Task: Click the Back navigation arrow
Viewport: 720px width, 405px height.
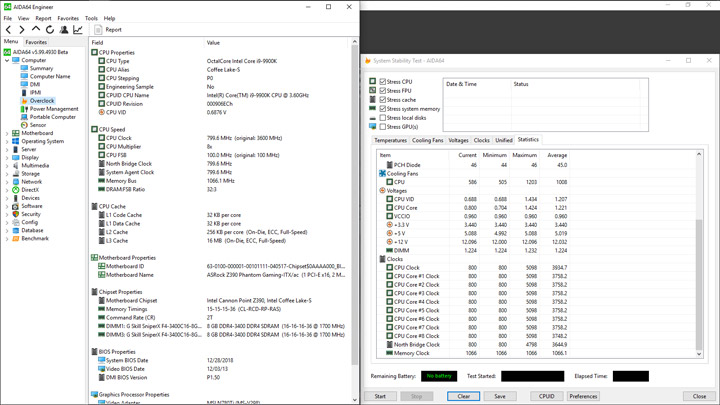Action: coord(9,30)
